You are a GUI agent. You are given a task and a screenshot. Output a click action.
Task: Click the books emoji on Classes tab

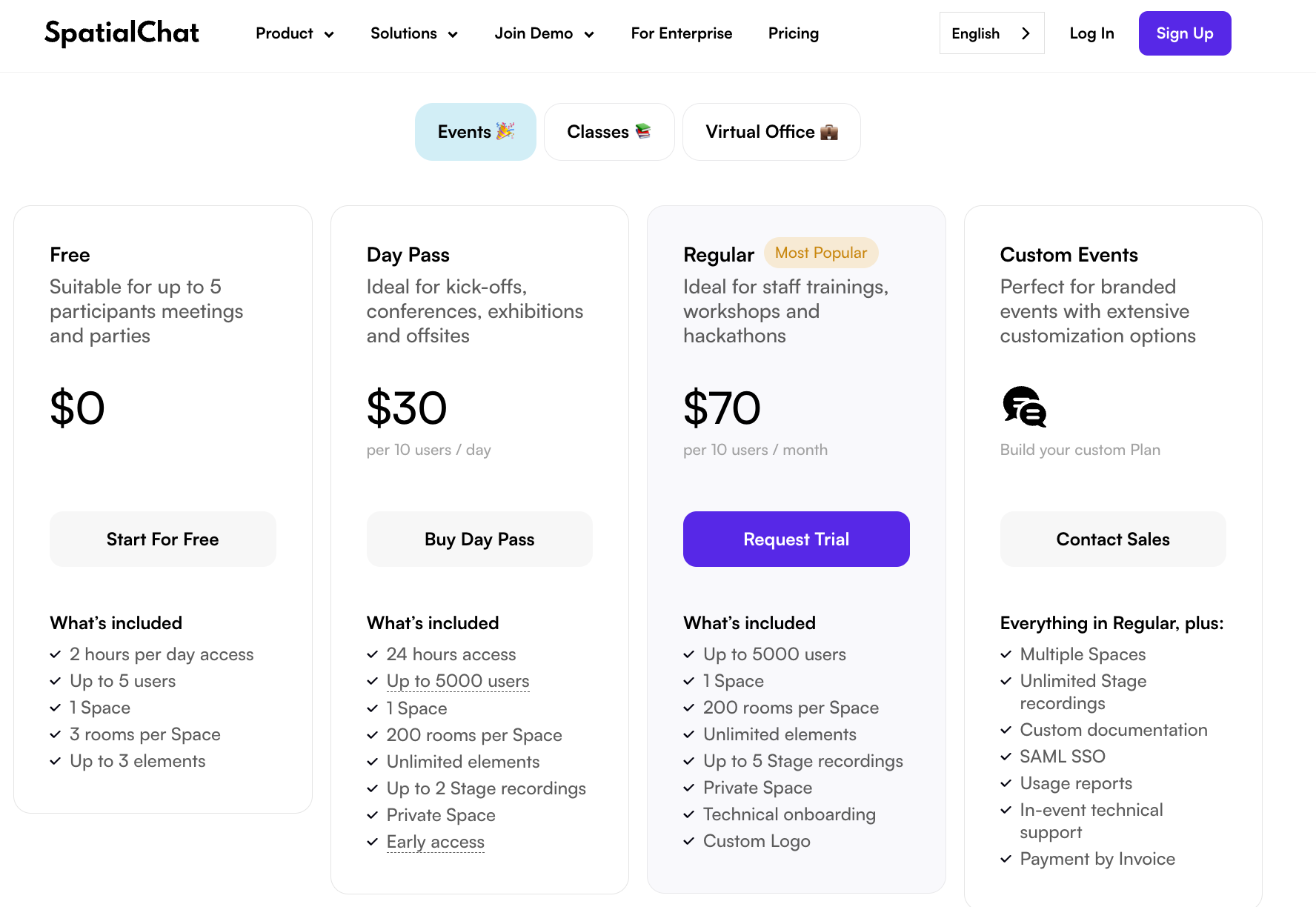click(643, 131)
